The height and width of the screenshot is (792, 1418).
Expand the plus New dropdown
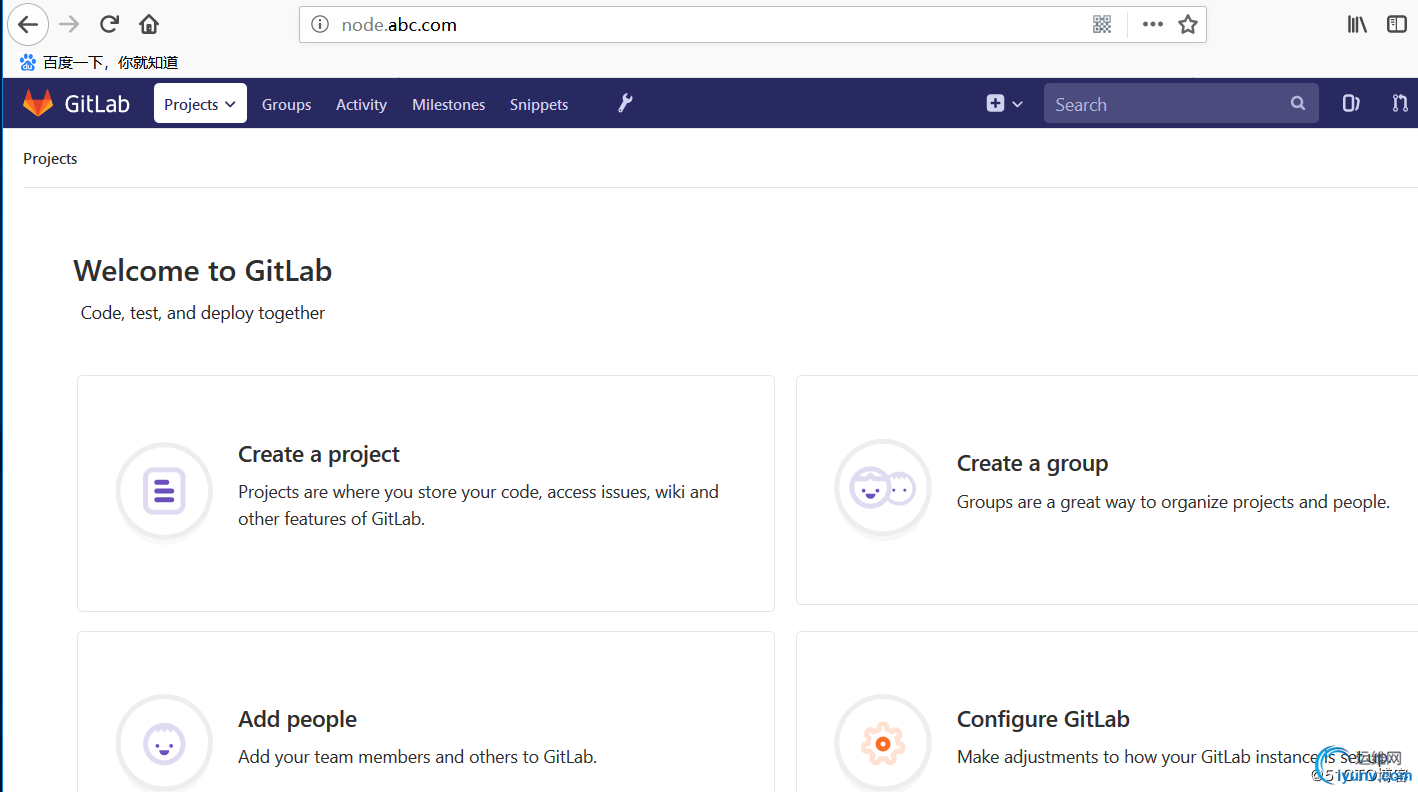point(1005,103)
